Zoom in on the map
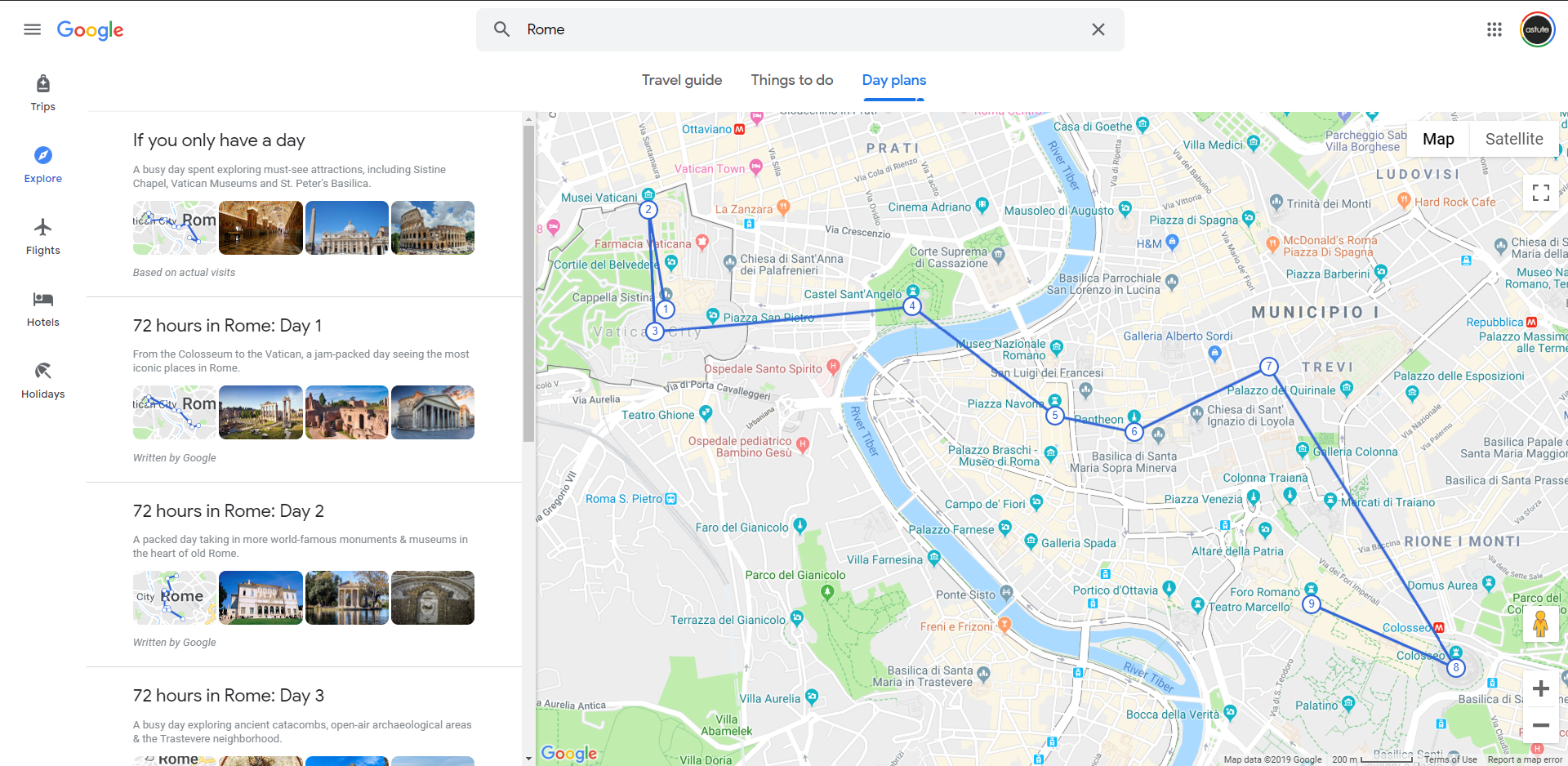The image size is (1568, 766). [1540, 688]
